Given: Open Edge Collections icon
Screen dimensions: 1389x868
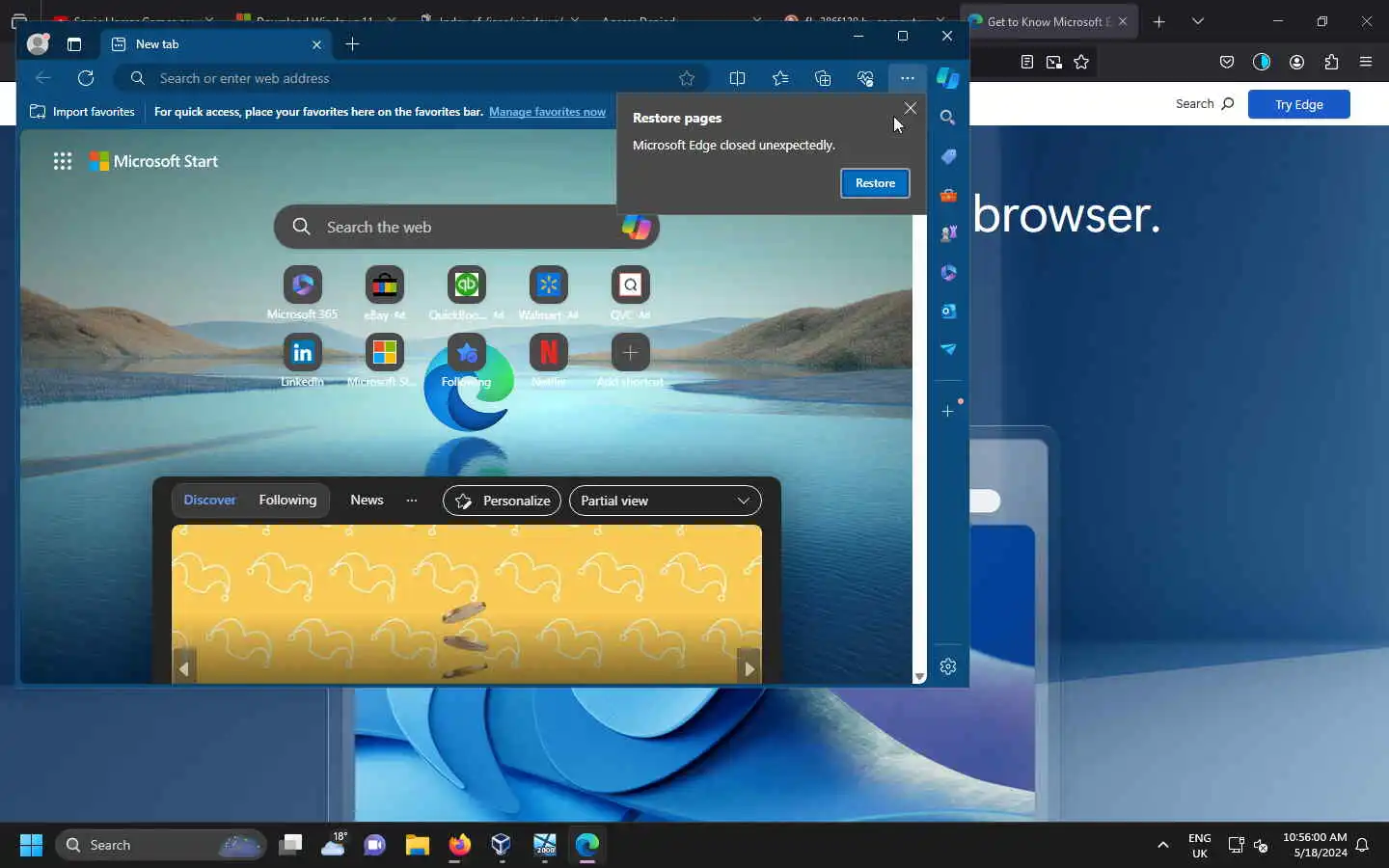Looking at the screenshot, I should (x=823, y=78).
